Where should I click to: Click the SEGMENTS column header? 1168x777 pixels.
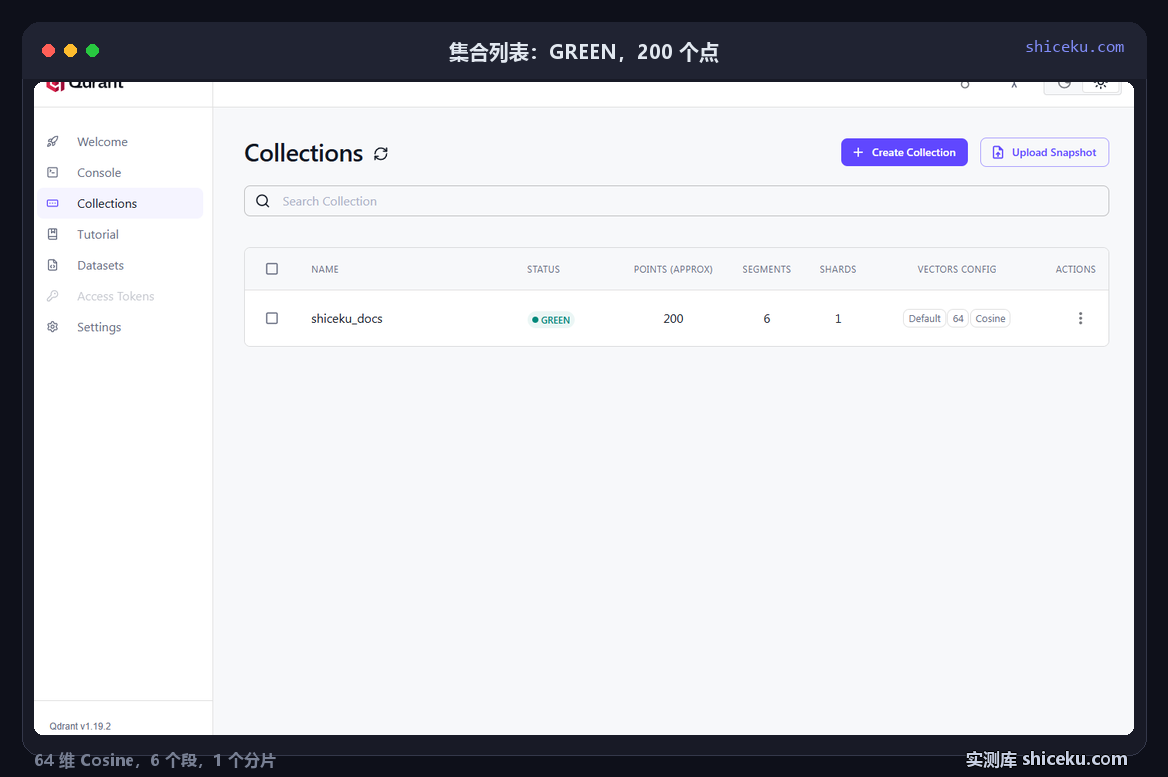click(766, 269)
